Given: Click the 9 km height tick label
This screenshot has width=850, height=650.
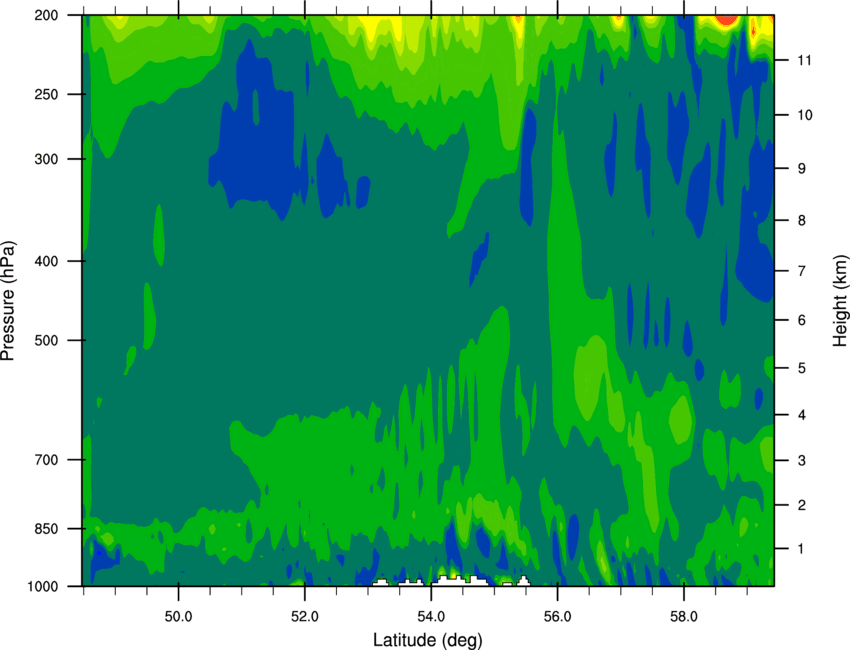Looking at the screenshot, I should (802, 169).
